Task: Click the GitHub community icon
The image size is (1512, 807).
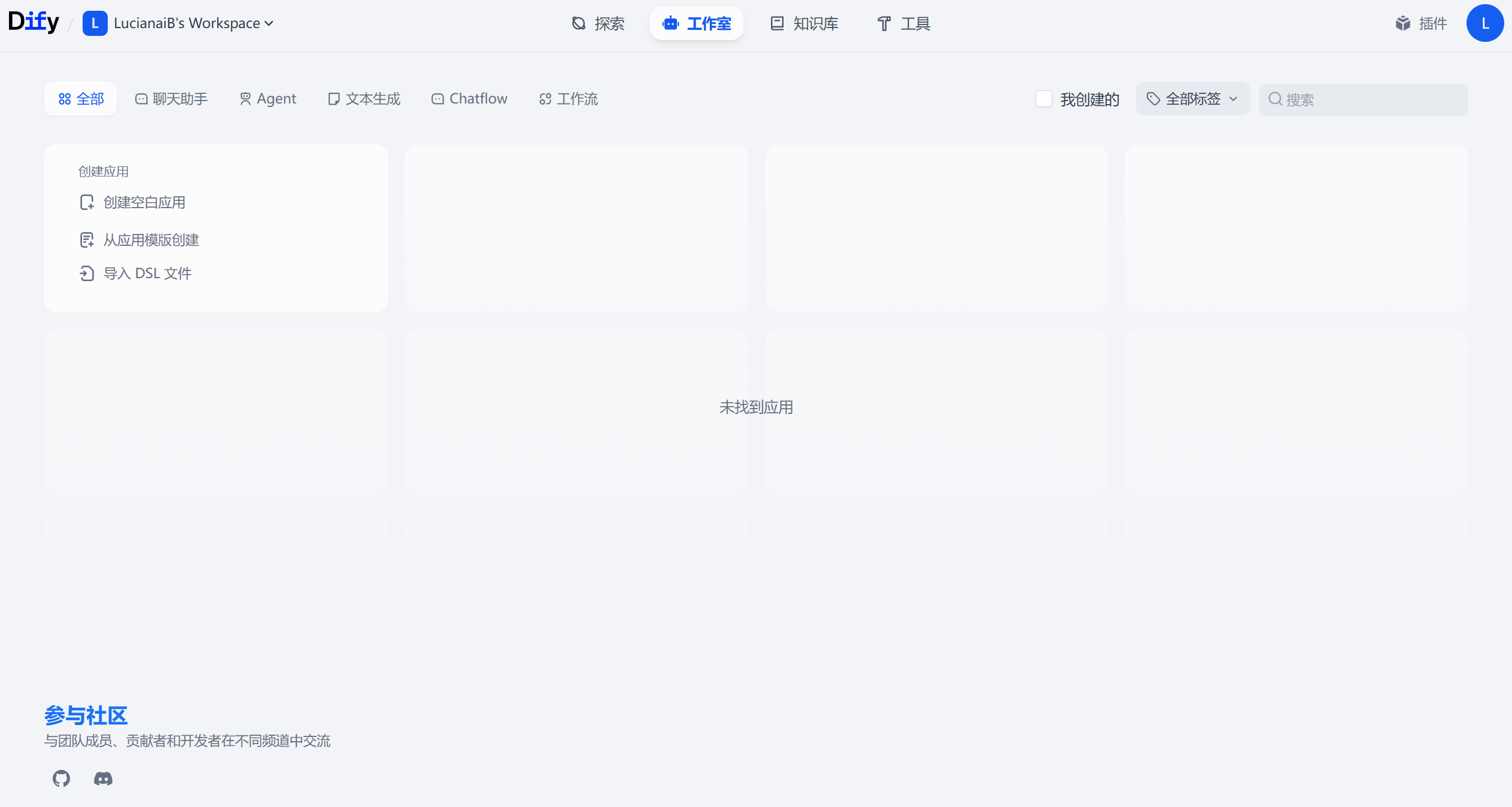Action: pyautogui.click(x=61, y=778)
